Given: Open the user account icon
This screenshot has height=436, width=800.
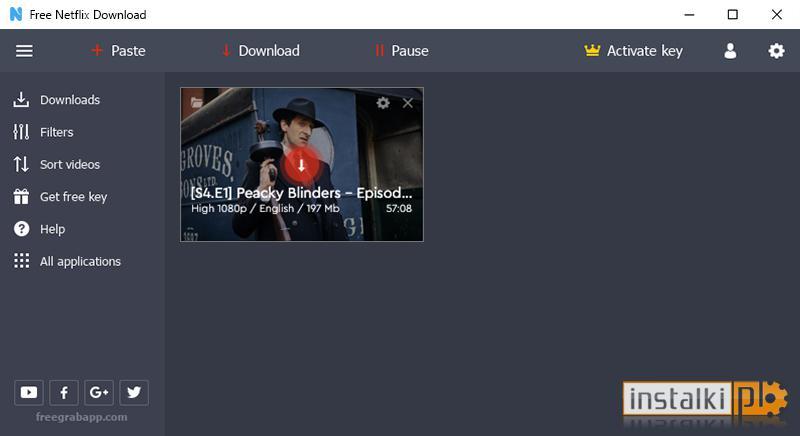Looking at the screenshot, I should point(730,50).
